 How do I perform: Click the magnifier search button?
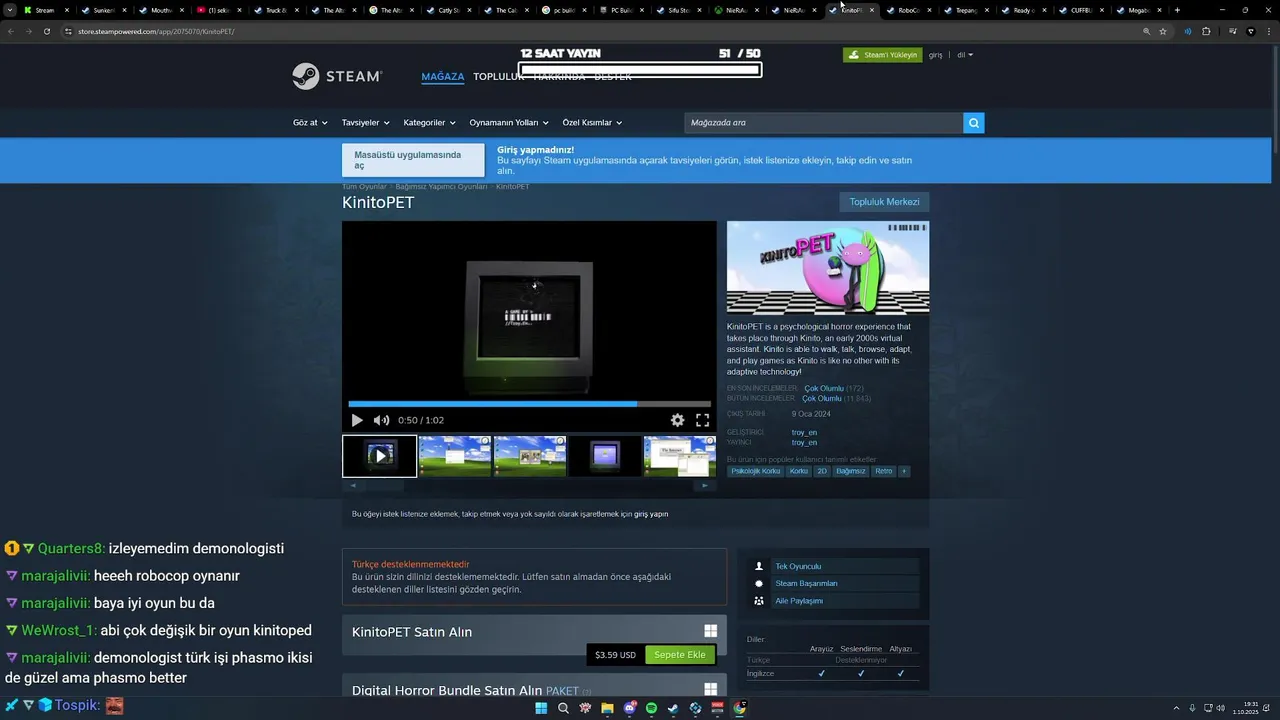(x=974, y=122)
